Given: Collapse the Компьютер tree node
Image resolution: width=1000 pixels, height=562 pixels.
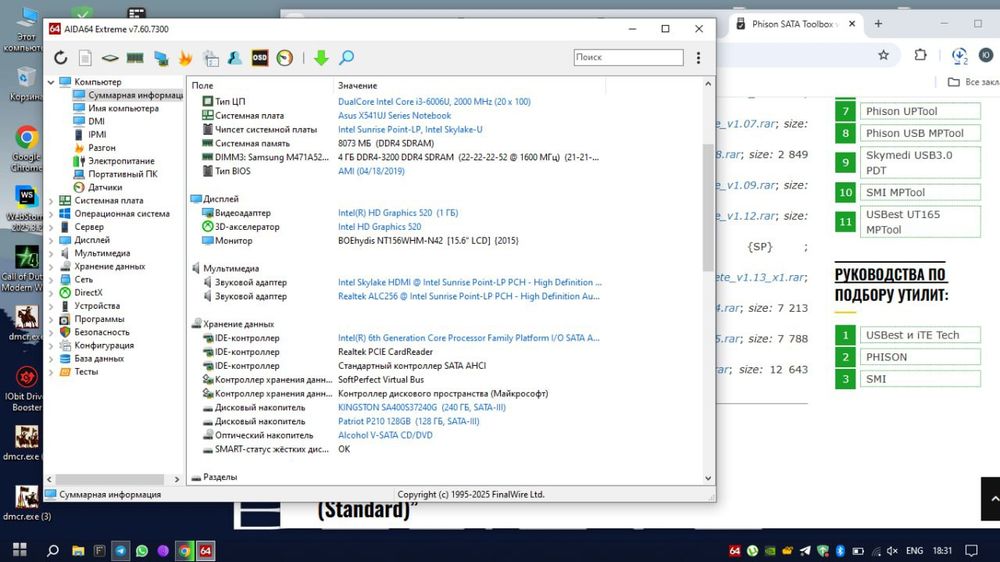Looking at the screenshot, I should click(x=51, y=82).
